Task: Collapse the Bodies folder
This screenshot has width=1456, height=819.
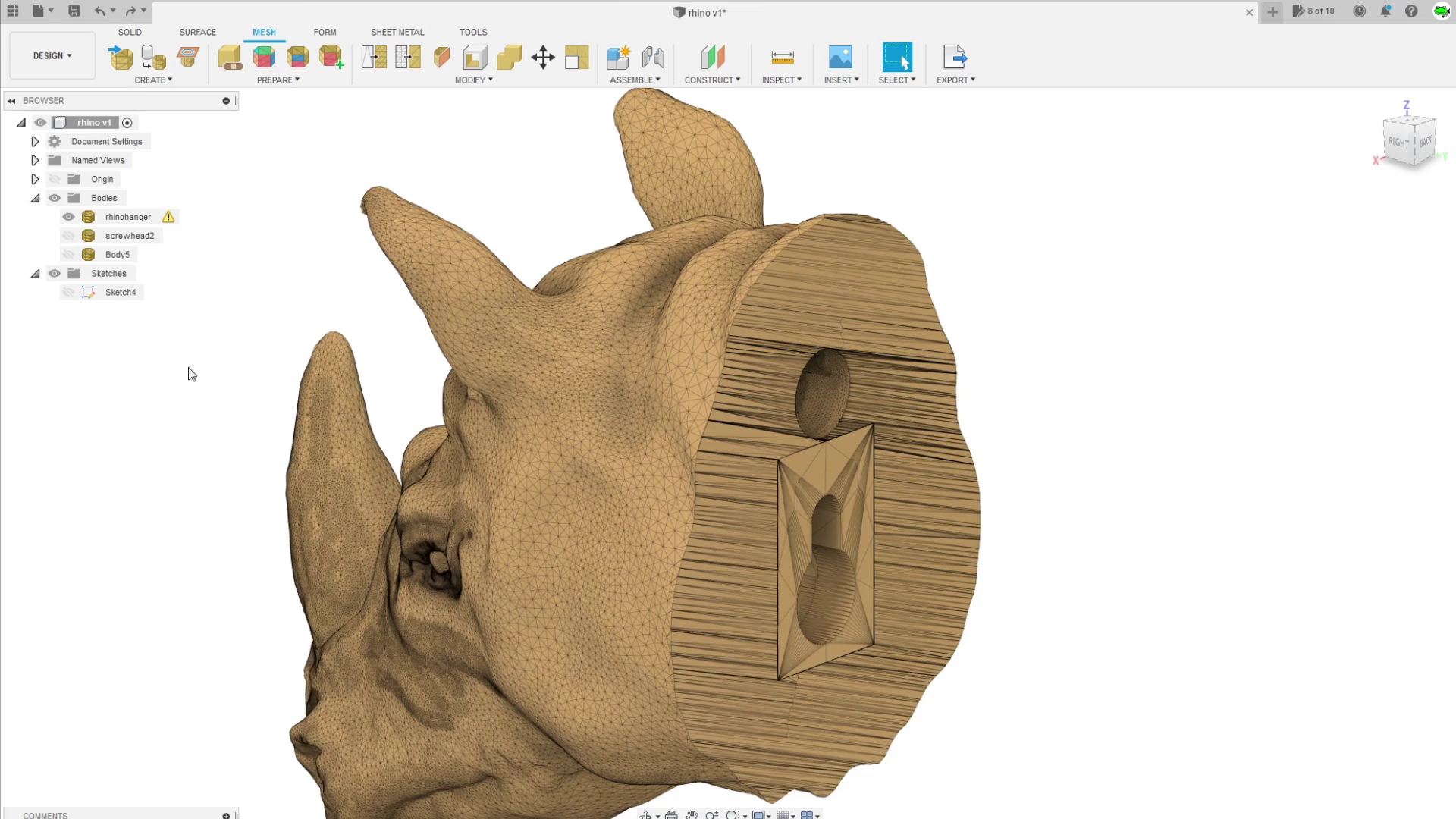Action: 35,197
